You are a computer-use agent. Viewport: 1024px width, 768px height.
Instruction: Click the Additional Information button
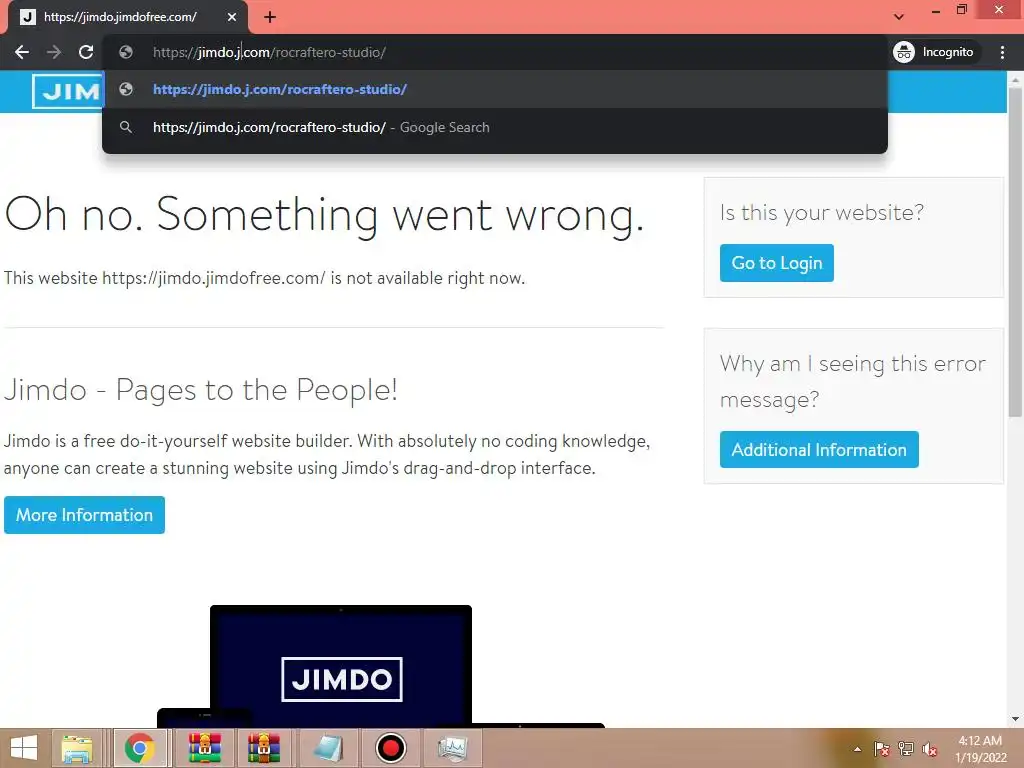pyautogui.click(x=819, y=449)
